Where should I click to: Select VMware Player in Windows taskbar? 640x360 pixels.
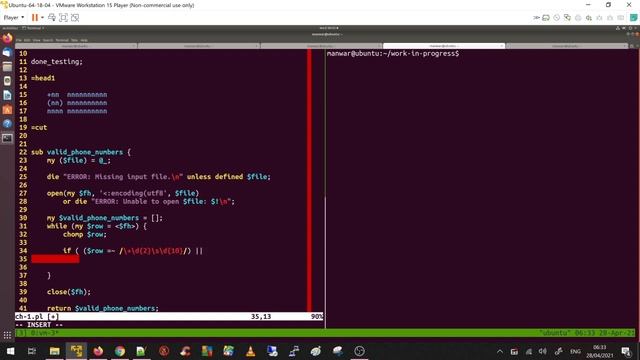[x=76, y=351]
